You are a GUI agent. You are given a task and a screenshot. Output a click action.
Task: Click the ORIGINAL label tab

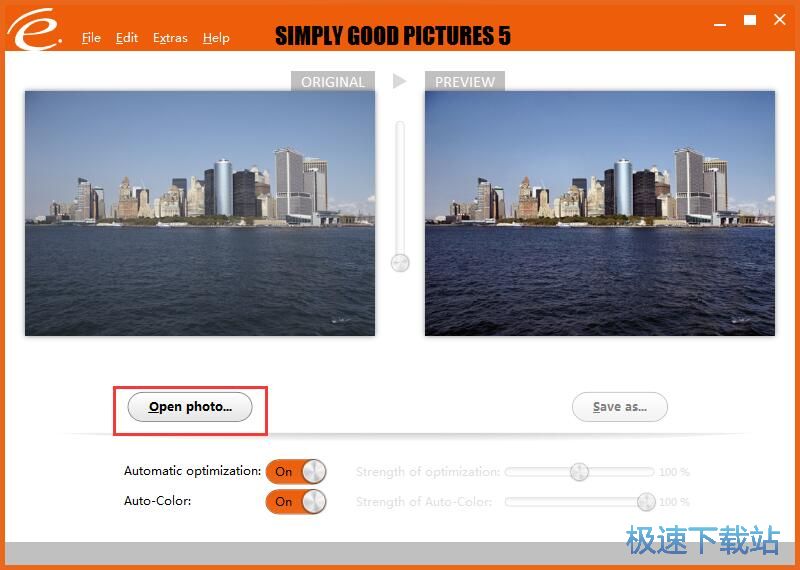[x=333, y=82]
